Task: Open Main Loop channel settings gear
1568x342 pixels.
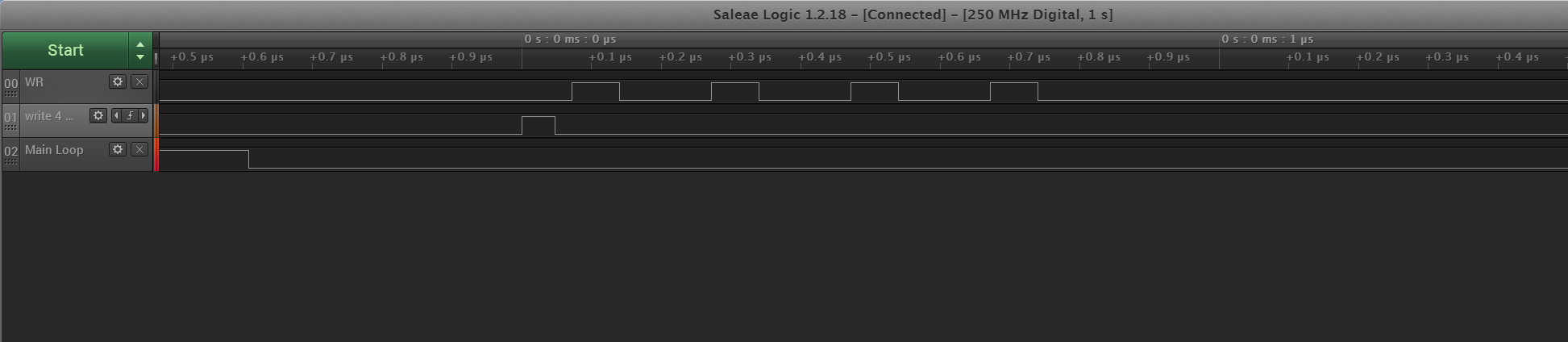Action: point(118,149)
